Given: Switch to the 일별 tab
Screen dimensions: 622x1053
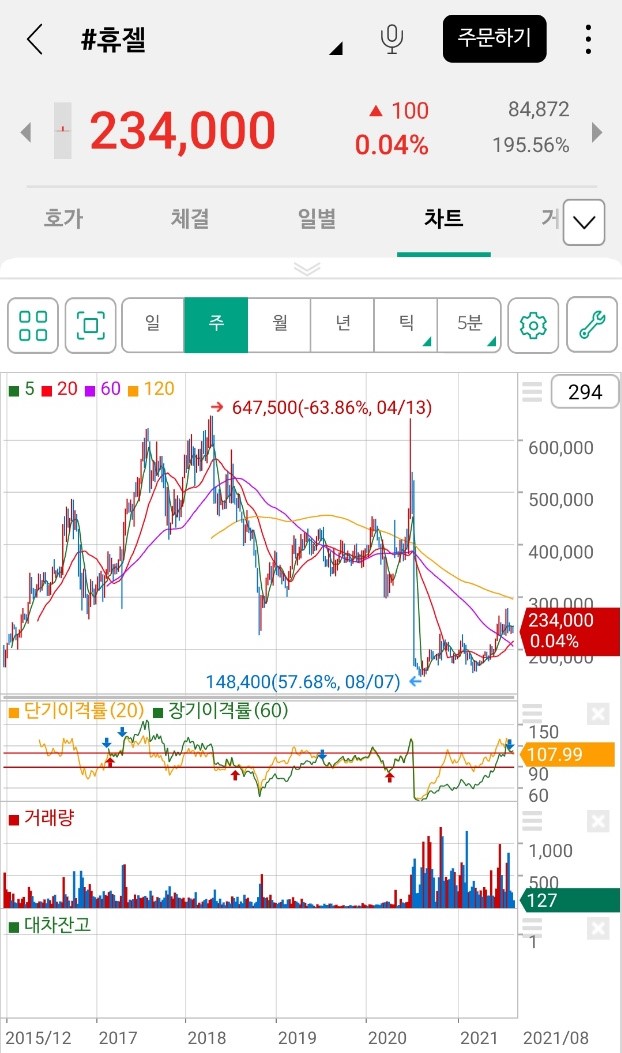Looking at the screenshot, I should 317,218.
